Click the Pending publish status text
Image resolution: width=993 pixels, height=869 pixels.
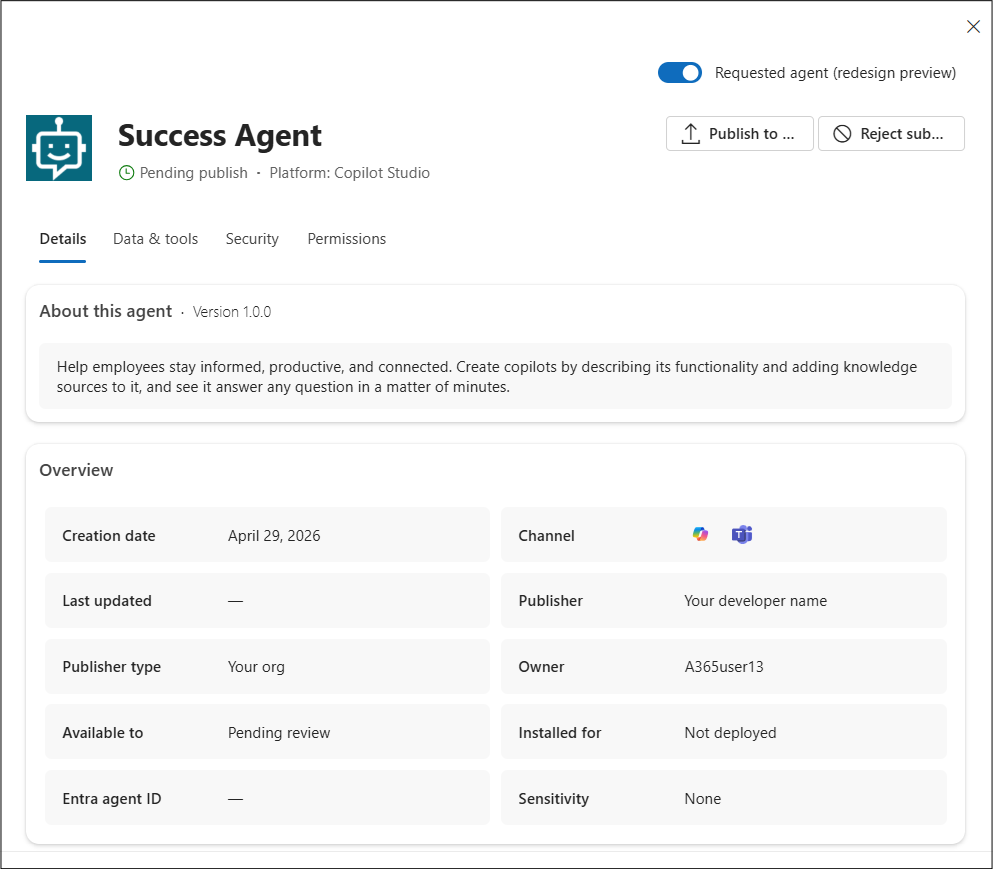[x=194, y=173]
